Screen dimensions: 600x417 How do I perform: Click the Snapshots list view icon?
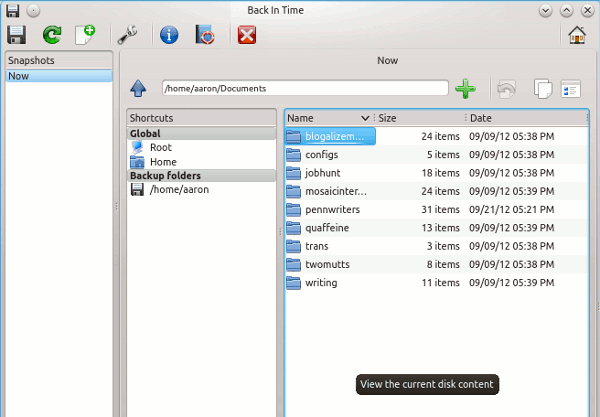pos(571,89)
